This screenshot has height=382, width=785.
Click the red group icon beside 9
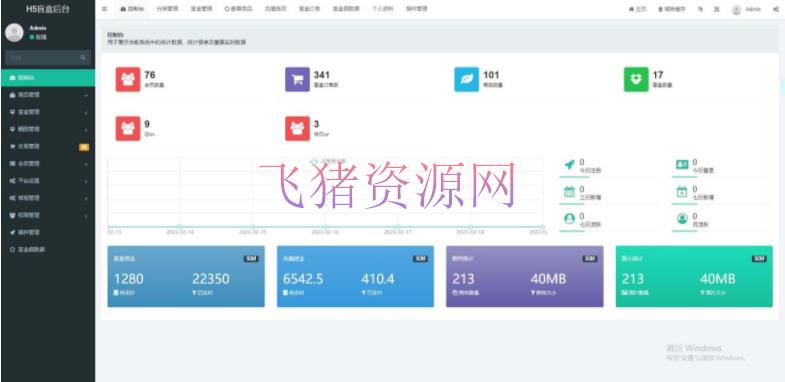(128, 129)
